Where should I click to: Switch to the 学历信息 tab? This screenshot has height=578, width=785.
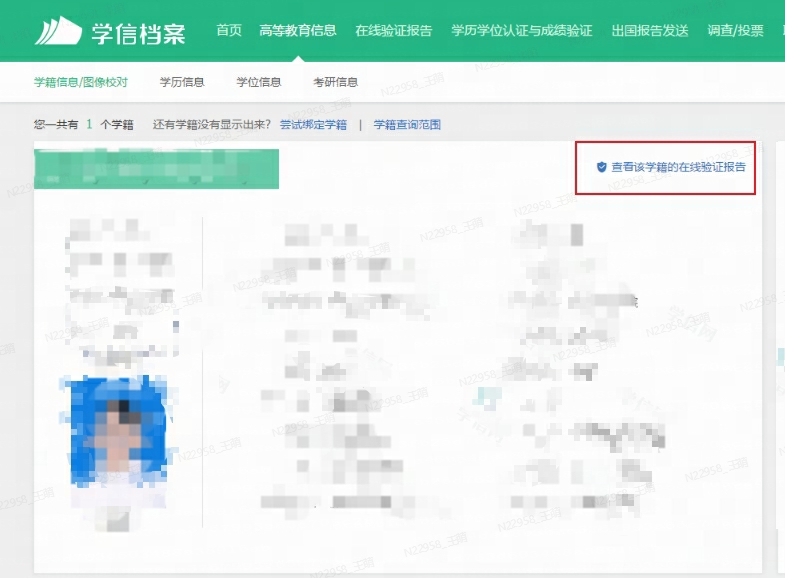pos(182,82)
